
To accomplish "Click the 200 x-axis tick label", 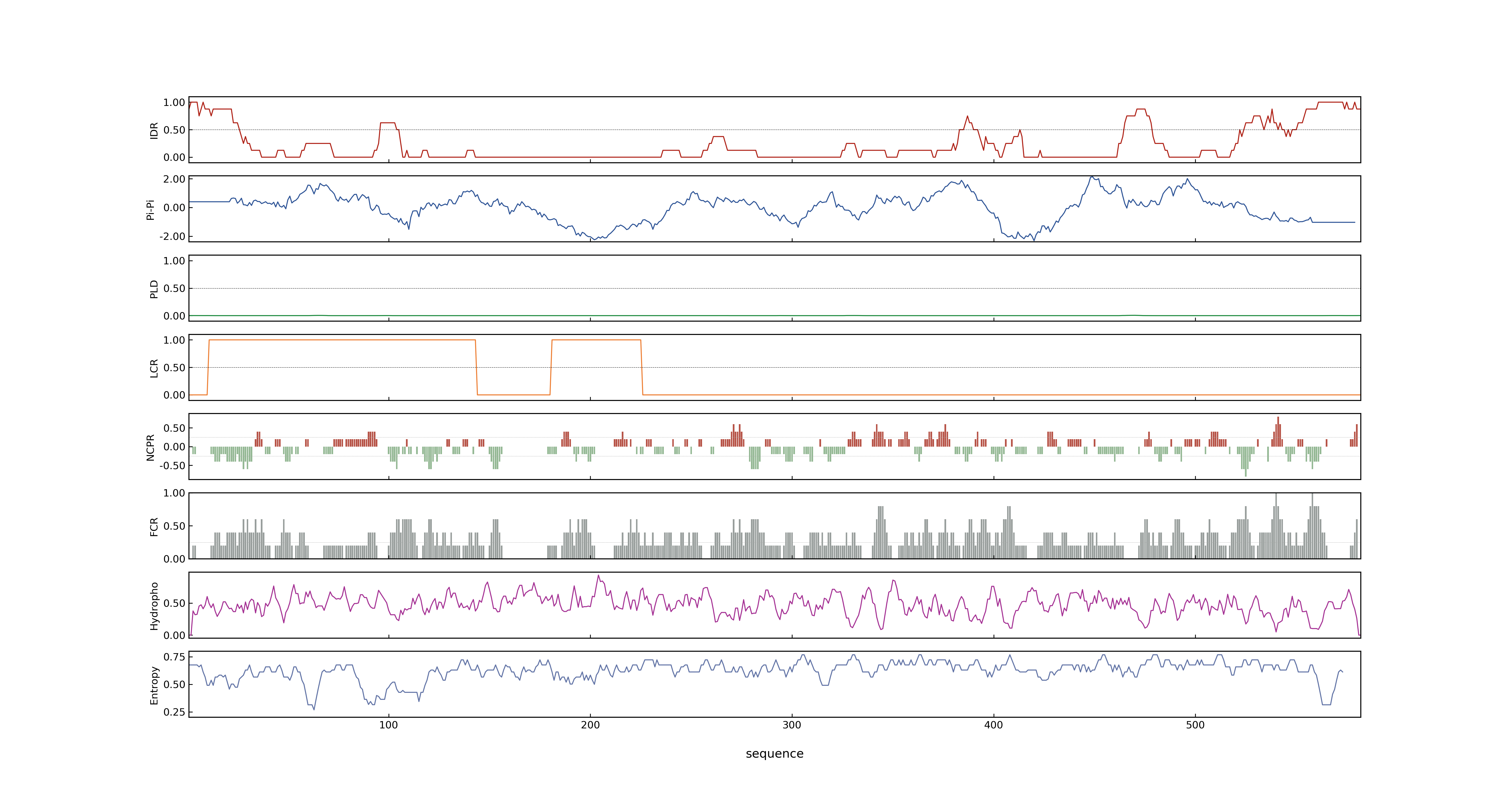I will click(x=591, y=725).
